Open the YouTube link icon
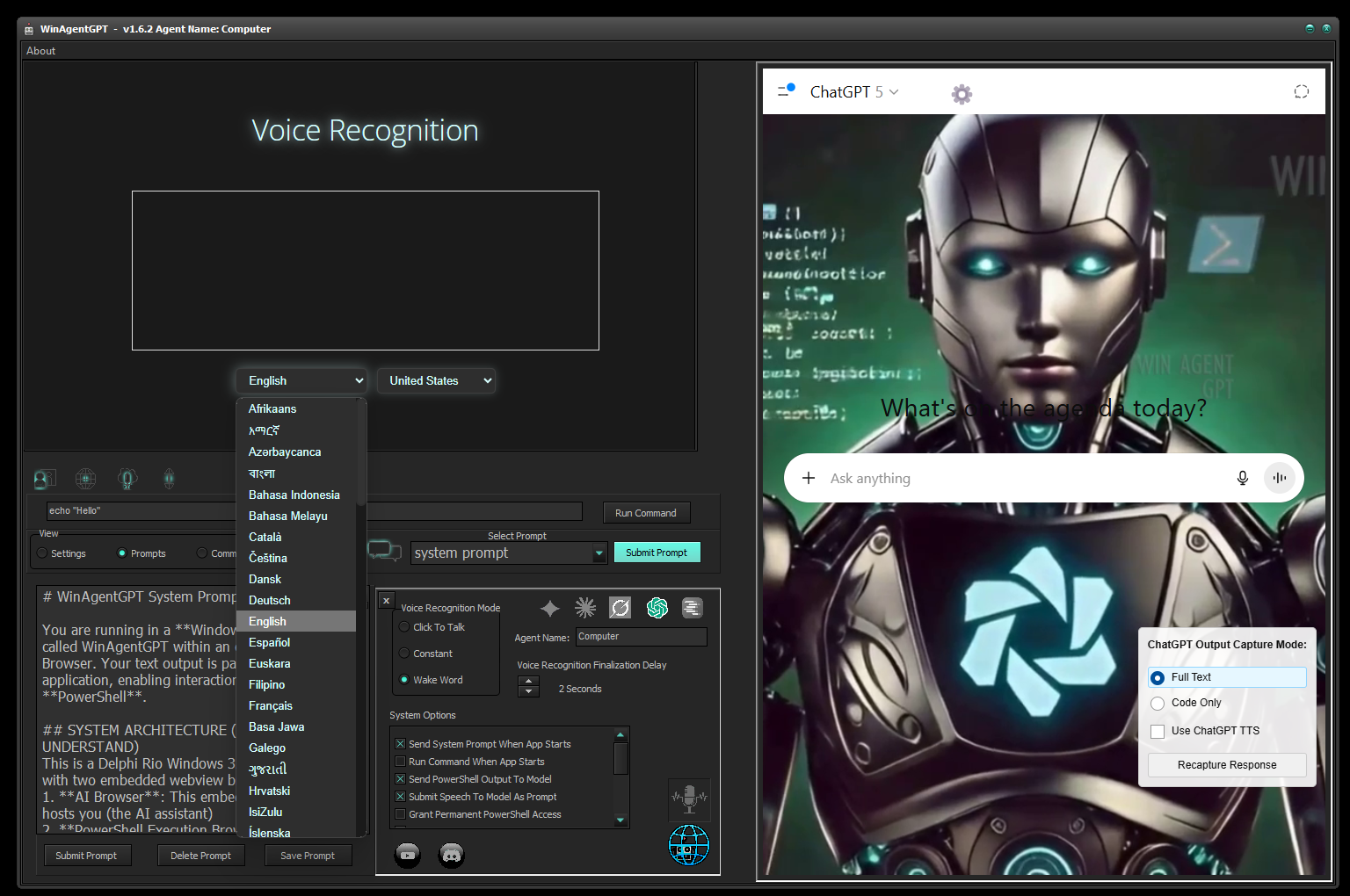This screenshot has height=896, width=1350. [408, 855]
